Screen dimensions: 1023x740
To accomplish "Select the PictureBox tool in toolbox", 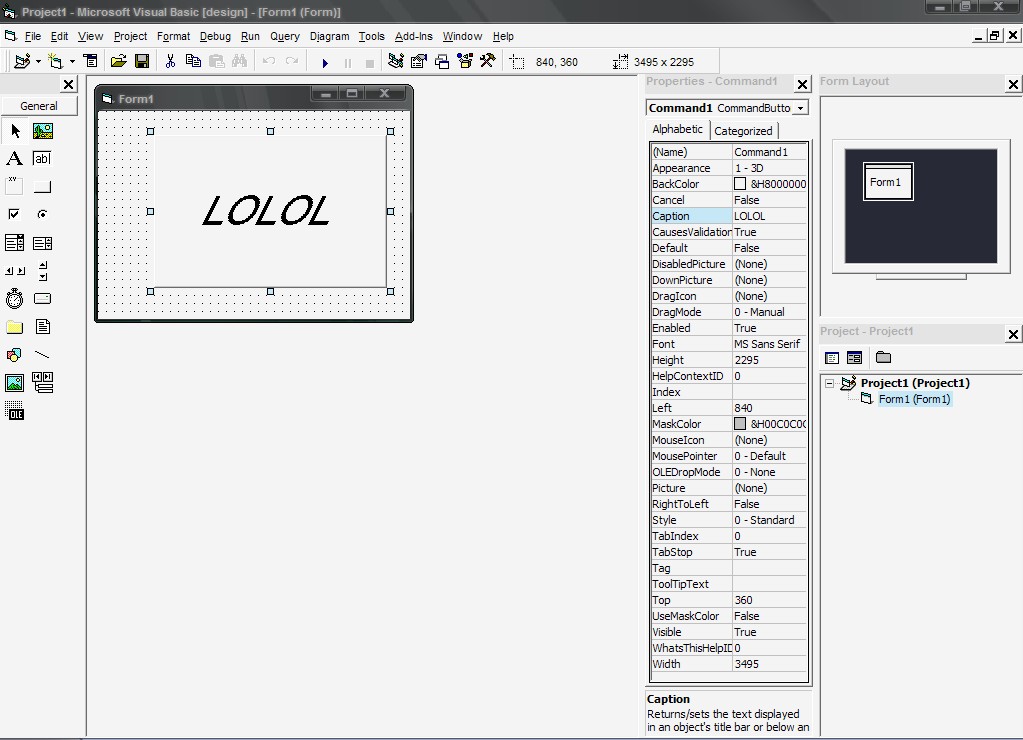I will [x=42, y=131].
